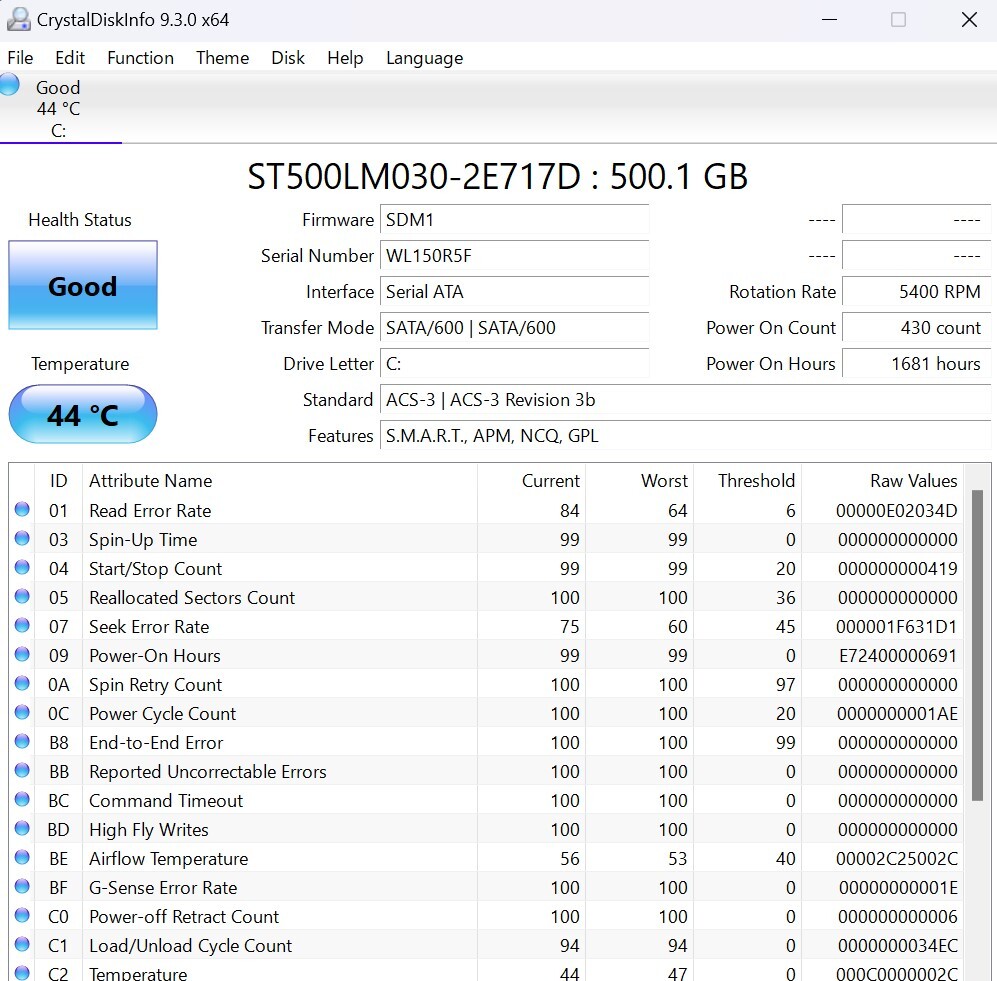Select the Power Cycle Count attribute name
This screenshot has height=981, width=997.
162,714
